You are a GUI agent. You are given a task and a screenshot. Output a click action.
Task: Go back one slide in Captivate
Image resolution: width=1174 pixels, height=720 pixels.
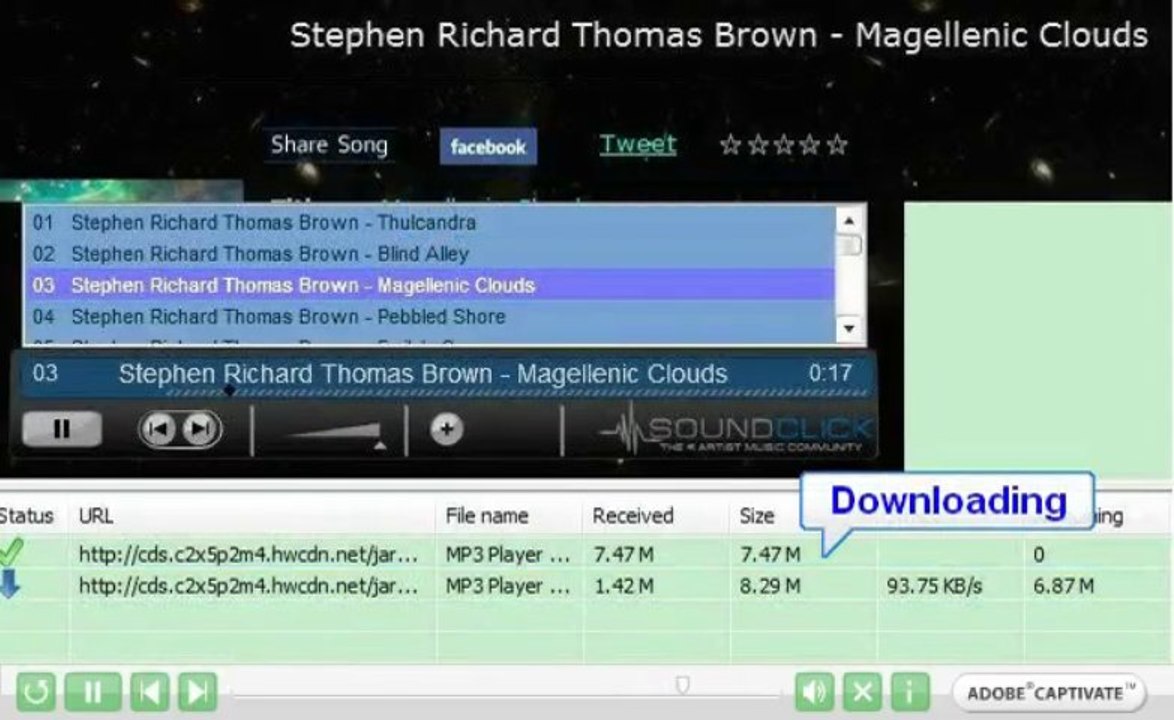(x=150, y=692)
